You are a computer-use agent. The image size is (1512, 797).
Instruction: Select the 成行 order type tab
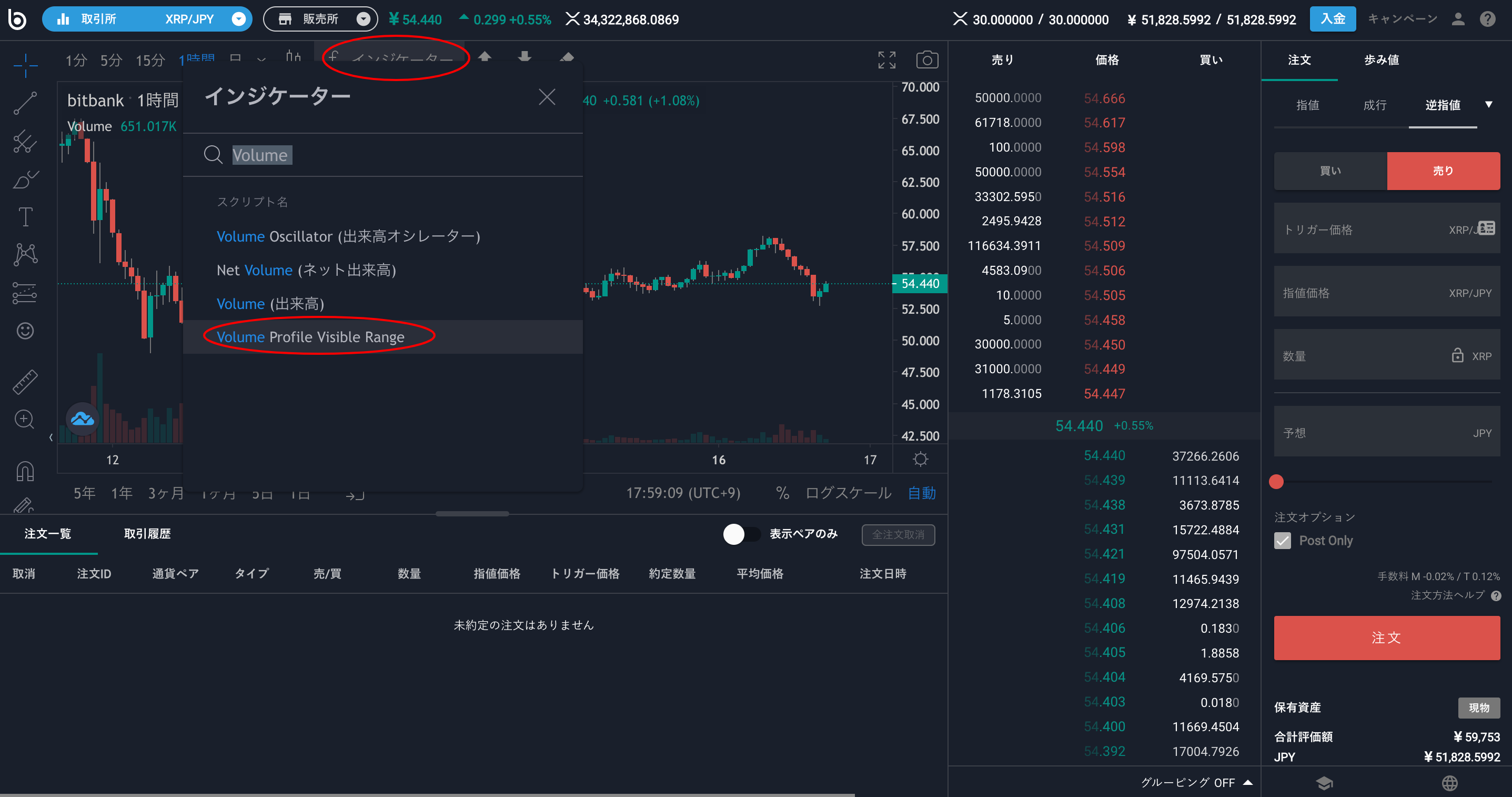pyautogui.click(x=1375, y=105)
